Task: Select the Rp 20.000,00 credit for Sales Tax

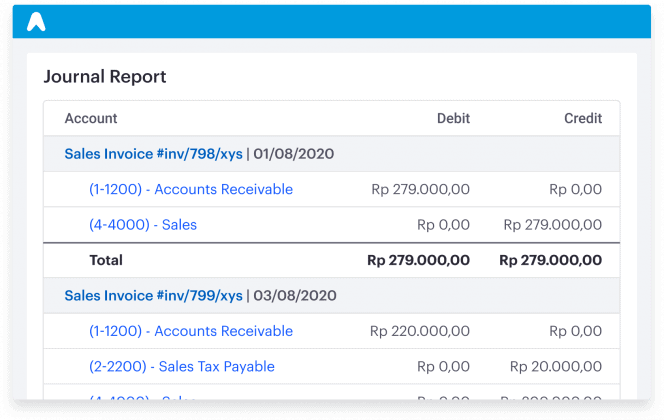Action: [x=556, y=367]
